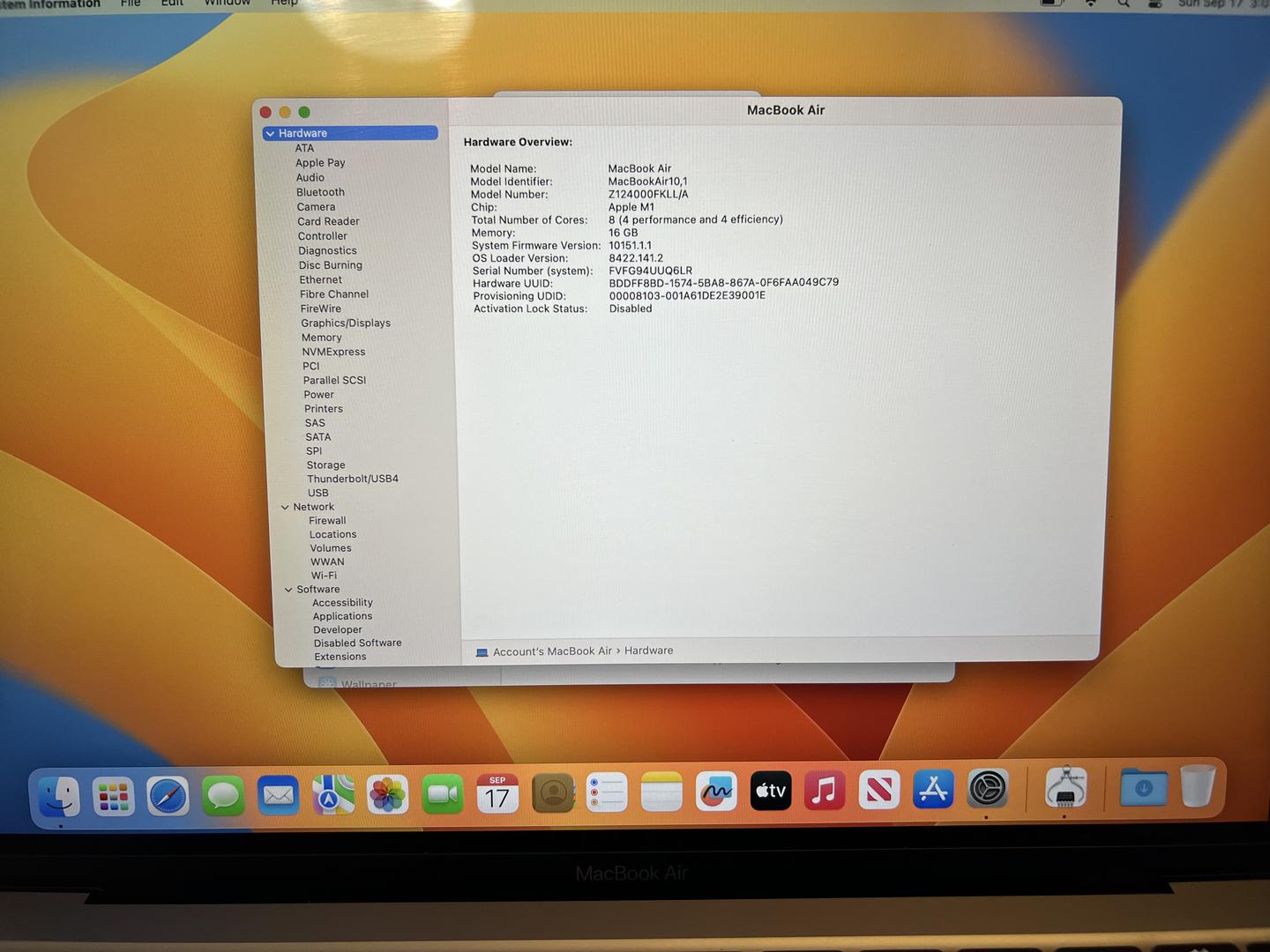Screen dimensions: 1270x952
Task: Open Reminders app in Dock
Action: click(608, 793)
